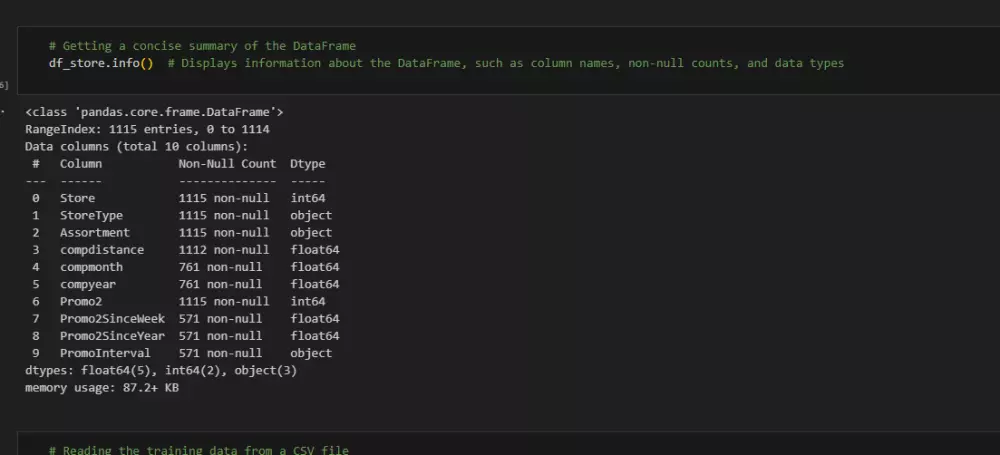Click the execution count of the first cell
1000x455 pixels.
pyautogui.click(x=5, y=86)
